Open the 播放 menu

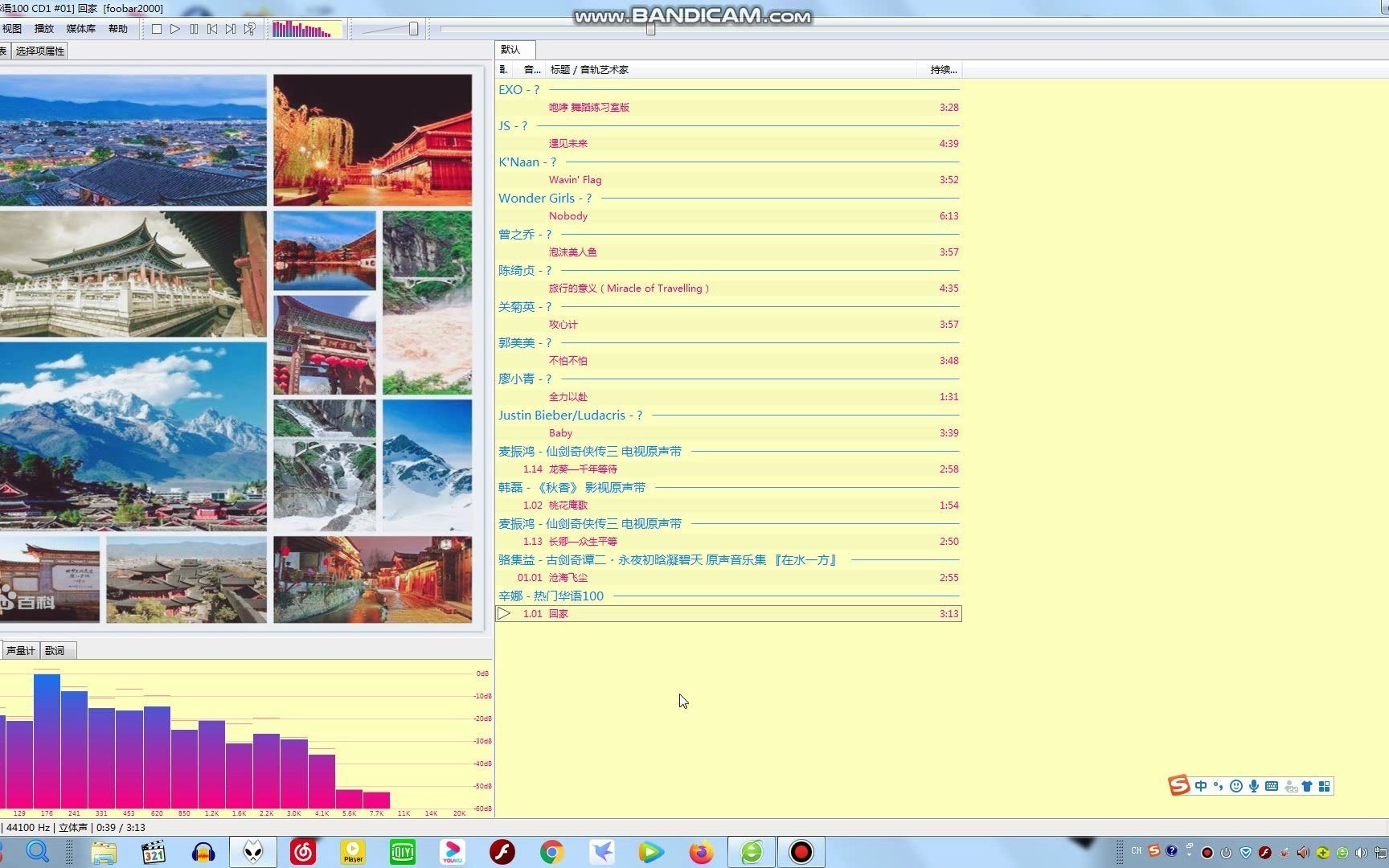[x=44, y=29]
